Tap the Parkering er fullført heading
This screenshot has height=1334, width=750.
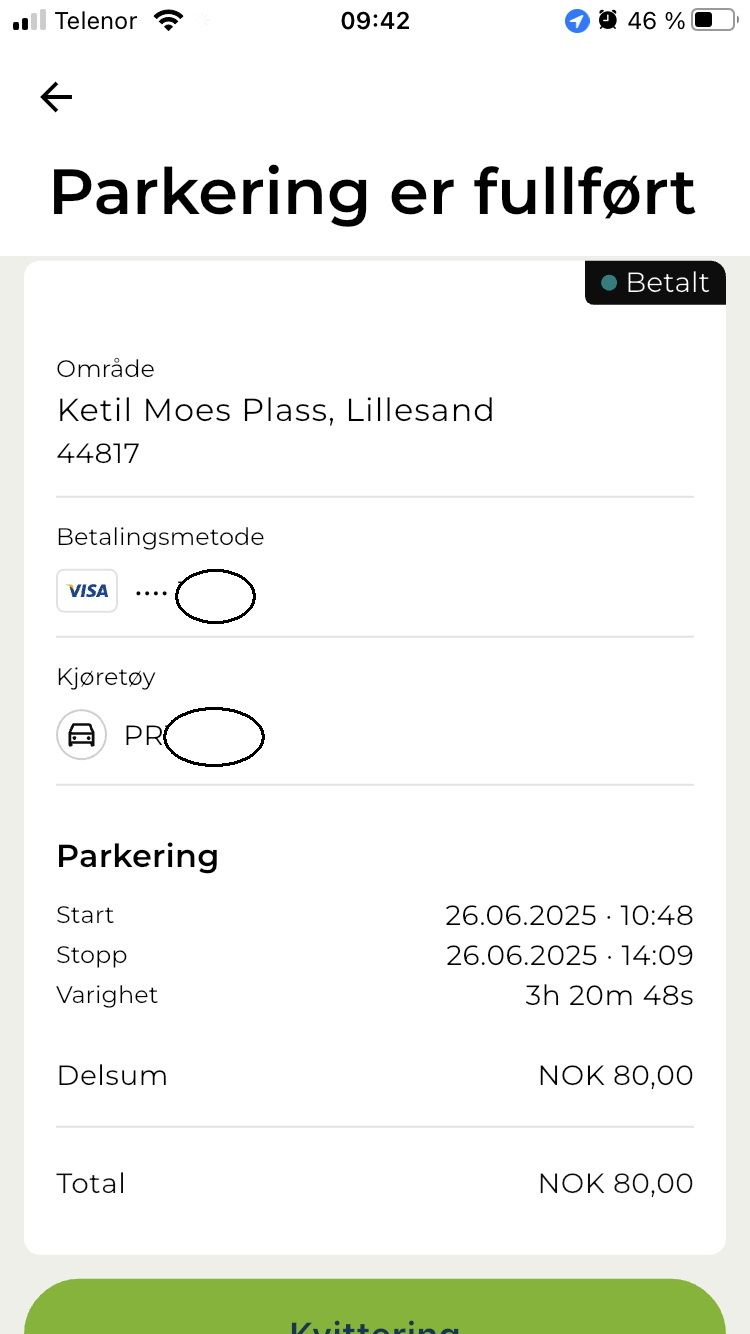[x=372, y=191]
